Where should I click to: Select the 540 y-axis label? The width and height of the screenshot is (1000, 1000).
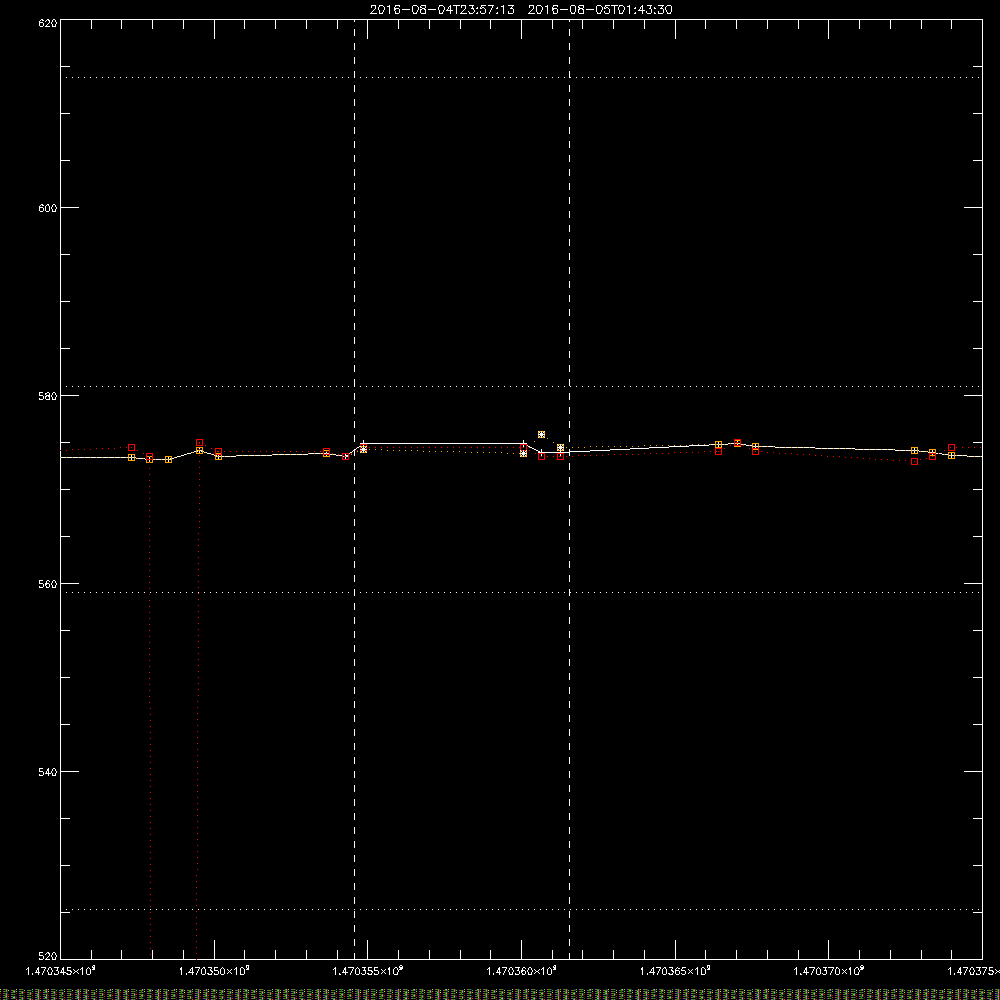click(48, 772)
